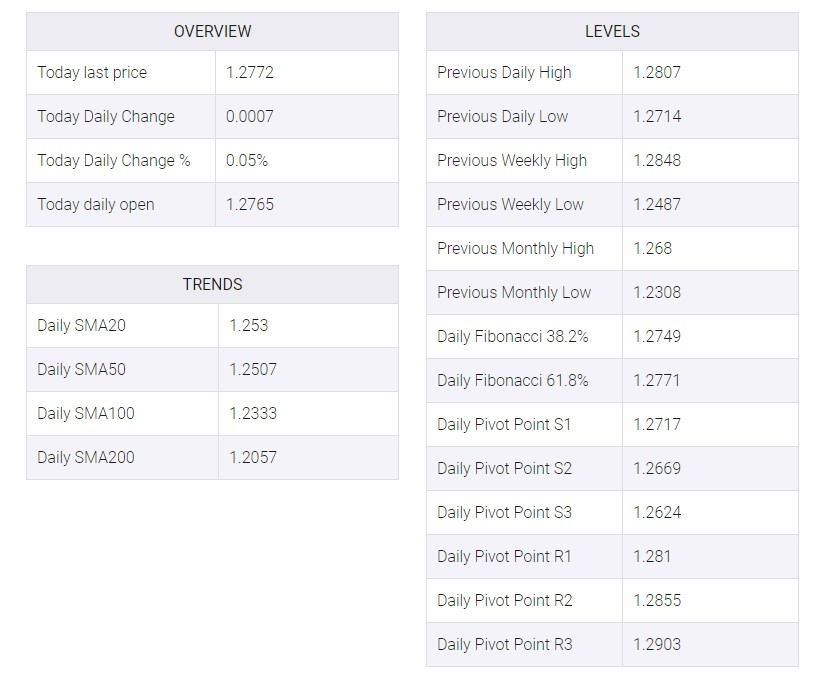Select the Previous Monthly High value 1.268
Viewport: 826px width, 676px height.
653,248
